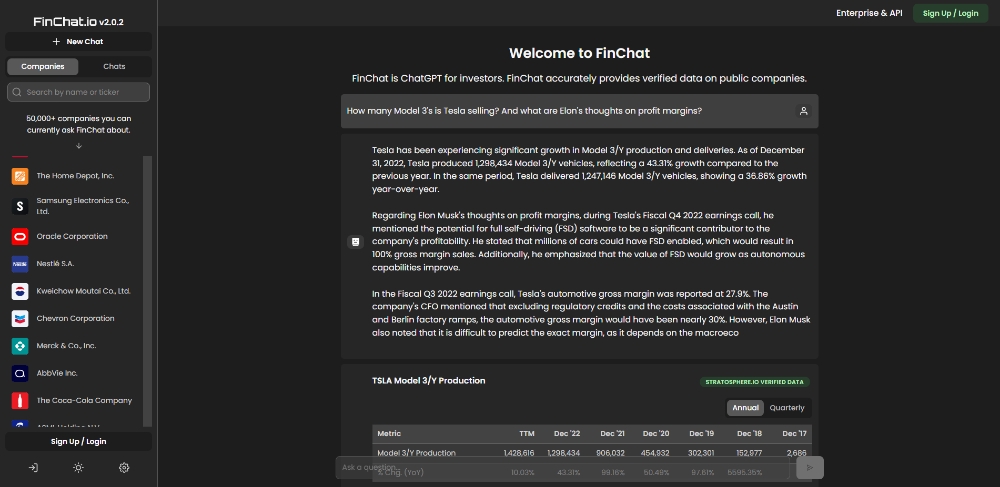Click the Metric column header
1000x487 pixels.
389,433
